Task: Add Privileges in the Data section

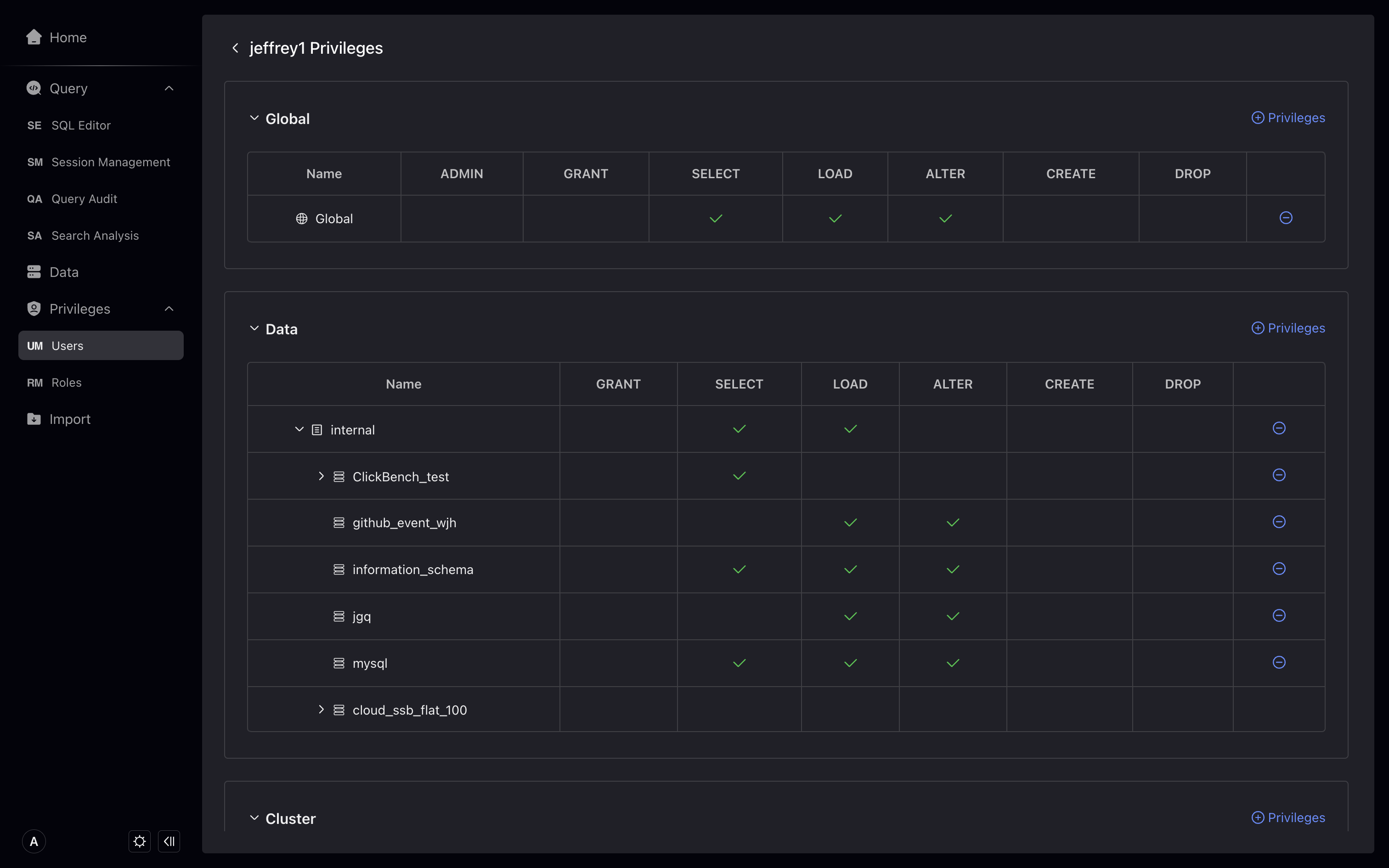Action: [x=1288, y=328]
